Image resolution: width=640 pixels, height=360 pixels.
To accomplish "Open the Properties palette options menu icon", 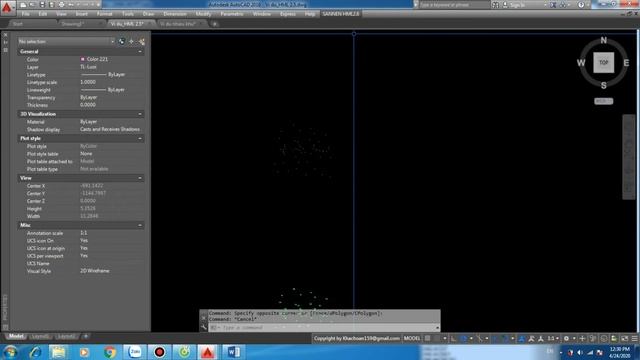I will click(5, 50).
